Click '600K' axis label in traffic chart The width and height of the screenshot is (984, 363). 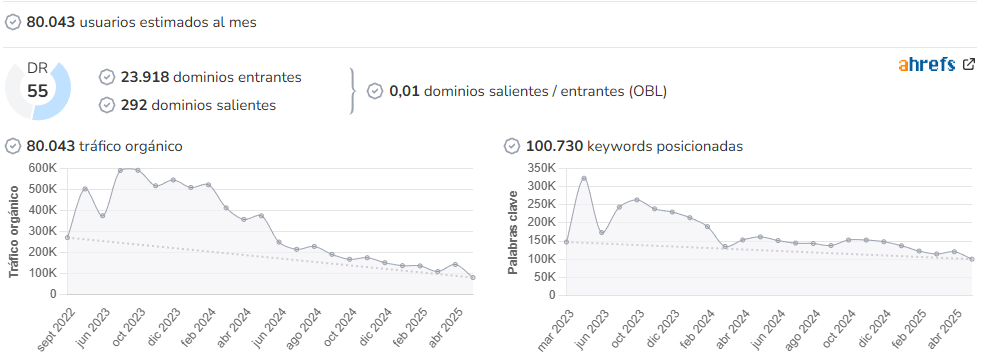[43, 168]
